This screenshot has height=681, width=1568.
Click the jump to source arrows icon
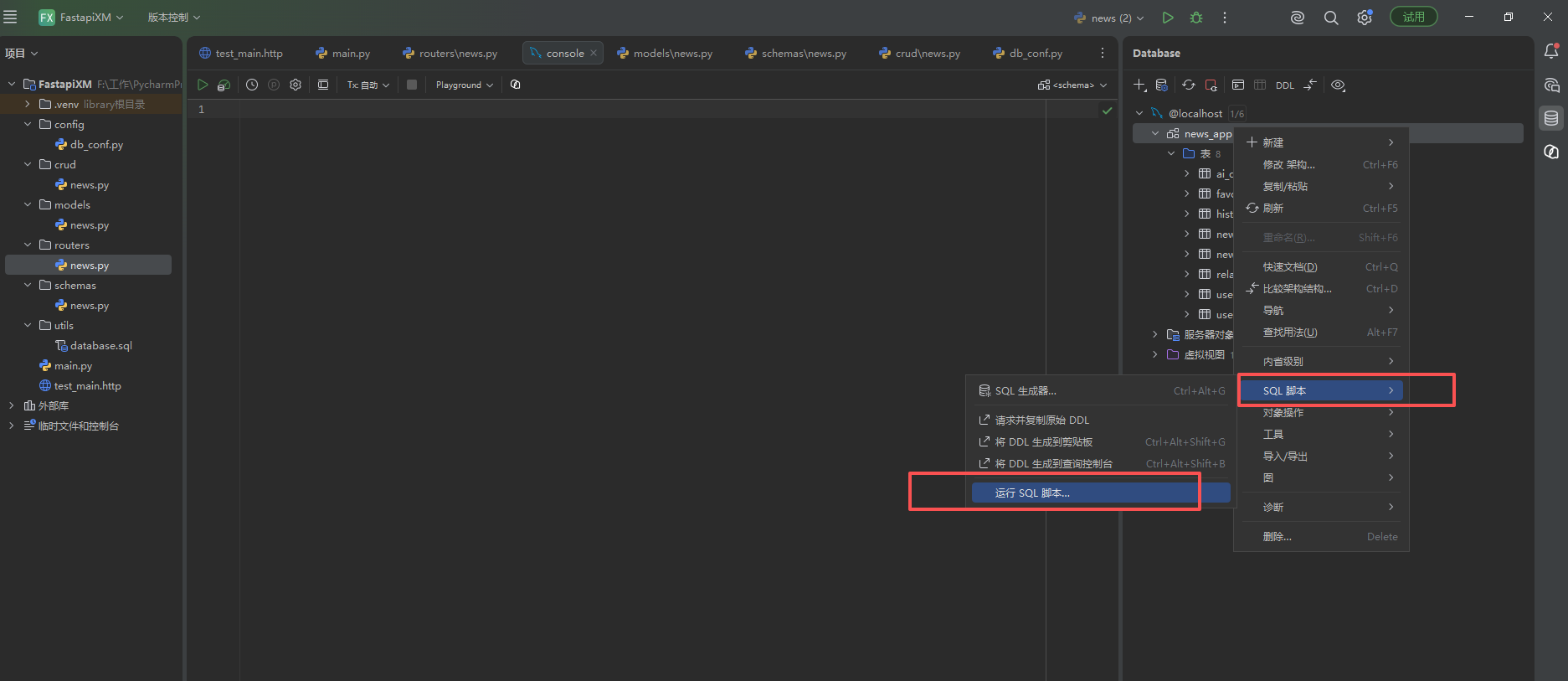tap(1310, 85)
